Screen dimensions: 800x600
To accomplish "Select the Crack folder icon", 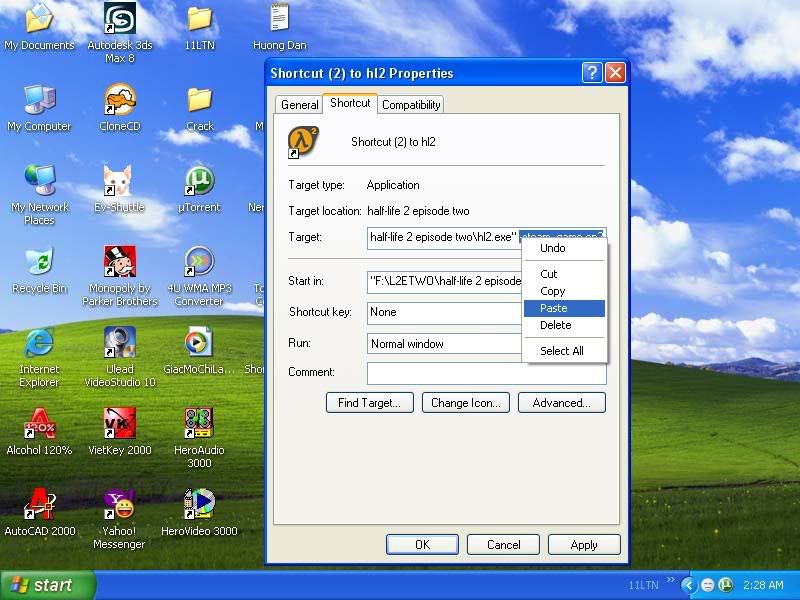I will click(199, 108).
